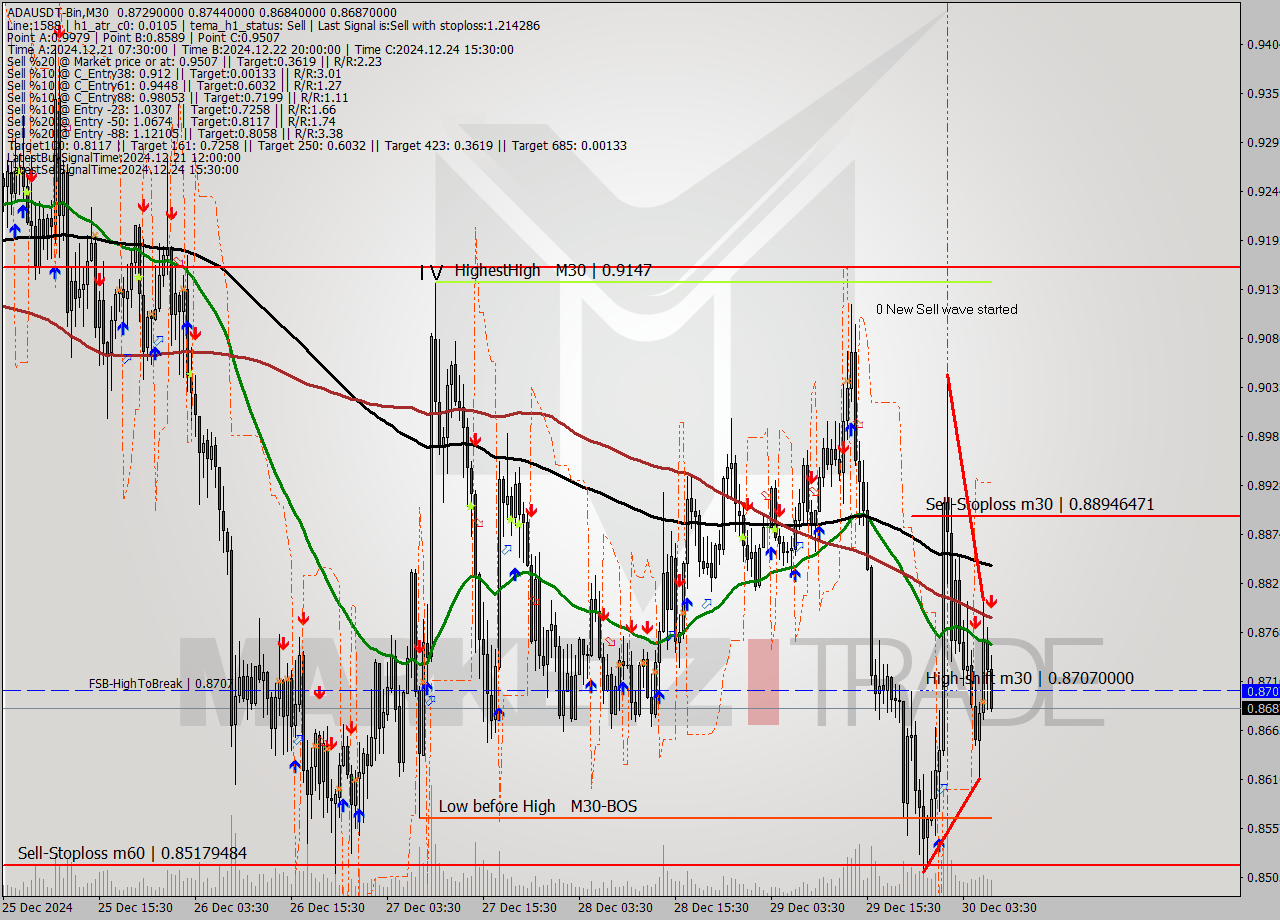1280x920 pixels.
Task: Click the LatestSellSignalTime:2024.12.24 15:30:00 line
Action: pos(122,169)
